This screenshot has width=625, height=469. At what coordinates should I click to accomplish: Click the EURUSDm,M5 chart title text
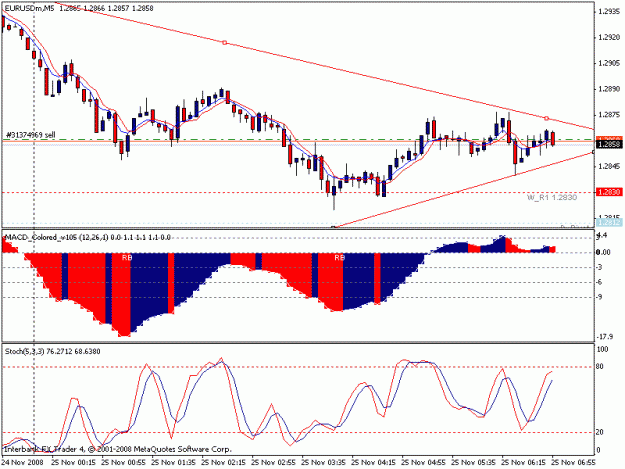[28, 8]
